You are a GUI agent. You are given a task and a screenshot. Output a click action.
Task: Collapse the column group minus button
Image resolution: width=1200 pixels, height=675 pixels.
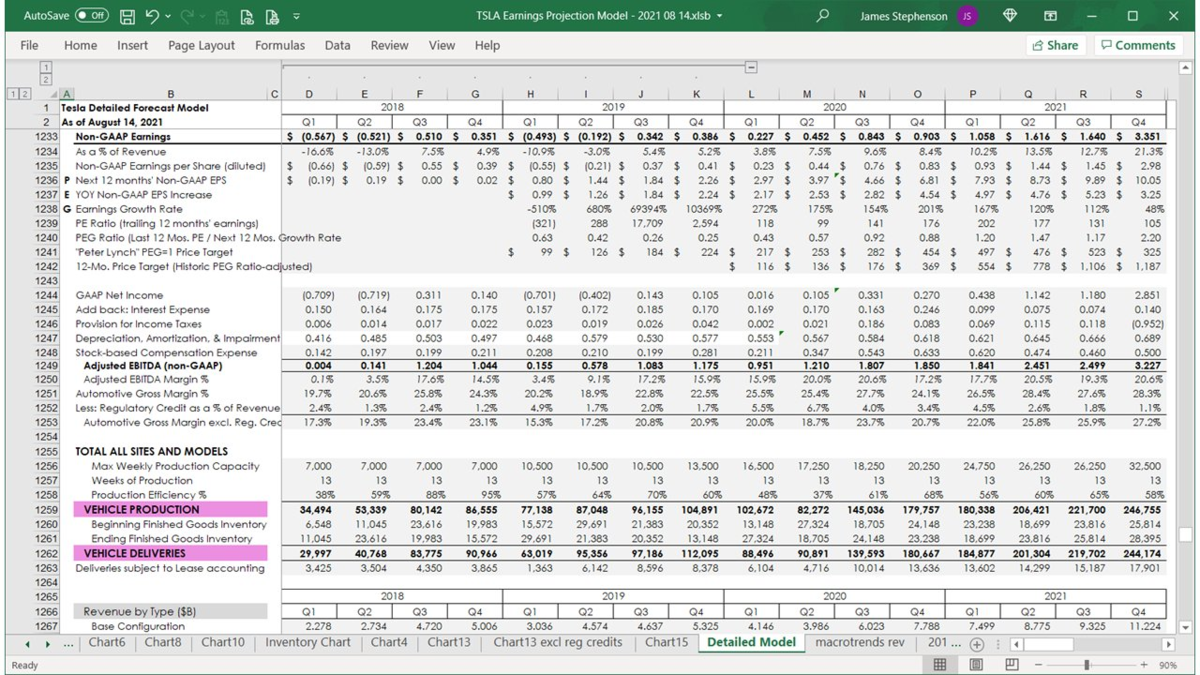[751, 67]
